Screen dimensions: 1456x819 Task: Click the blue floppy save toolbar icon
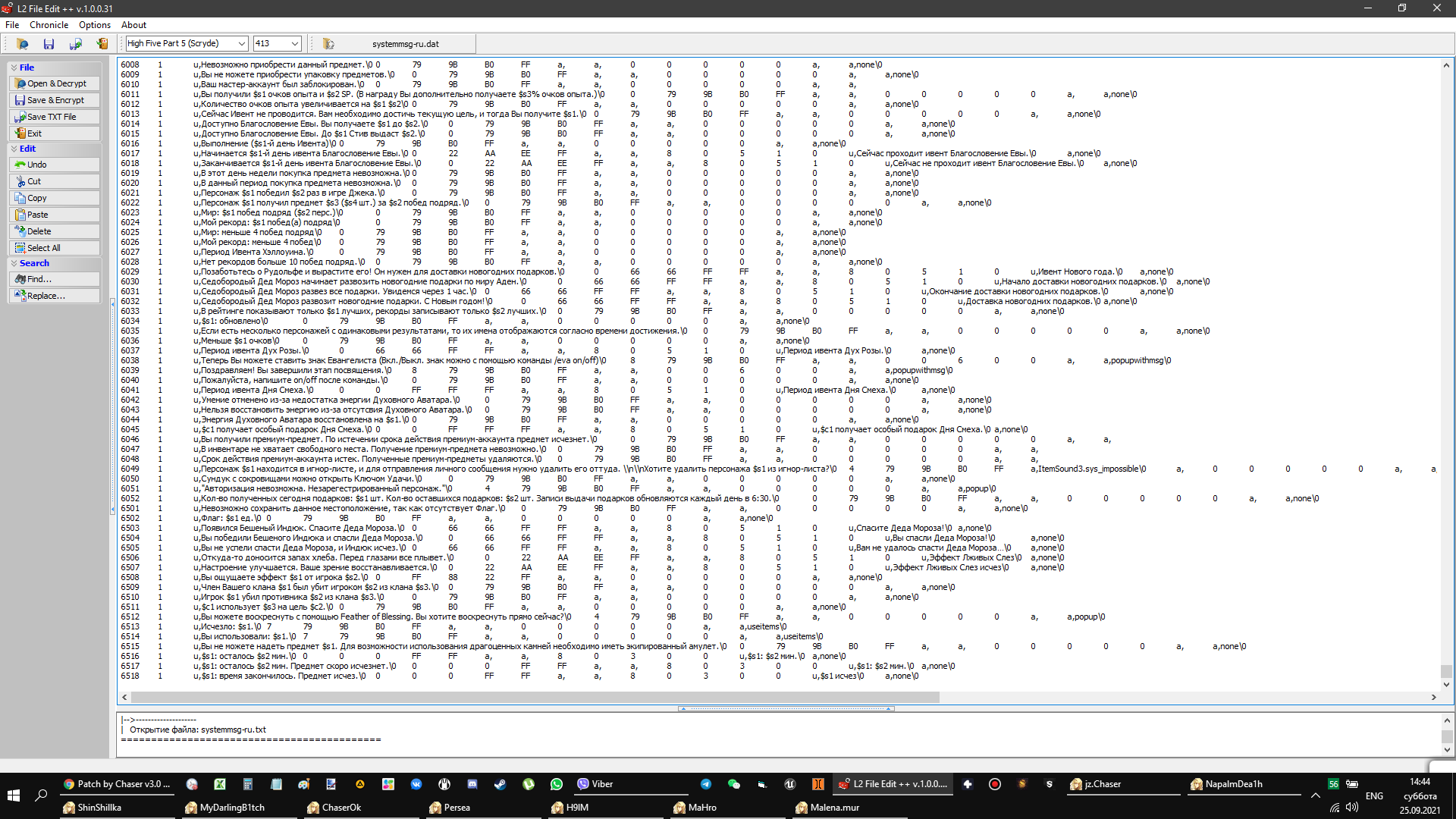49,44
